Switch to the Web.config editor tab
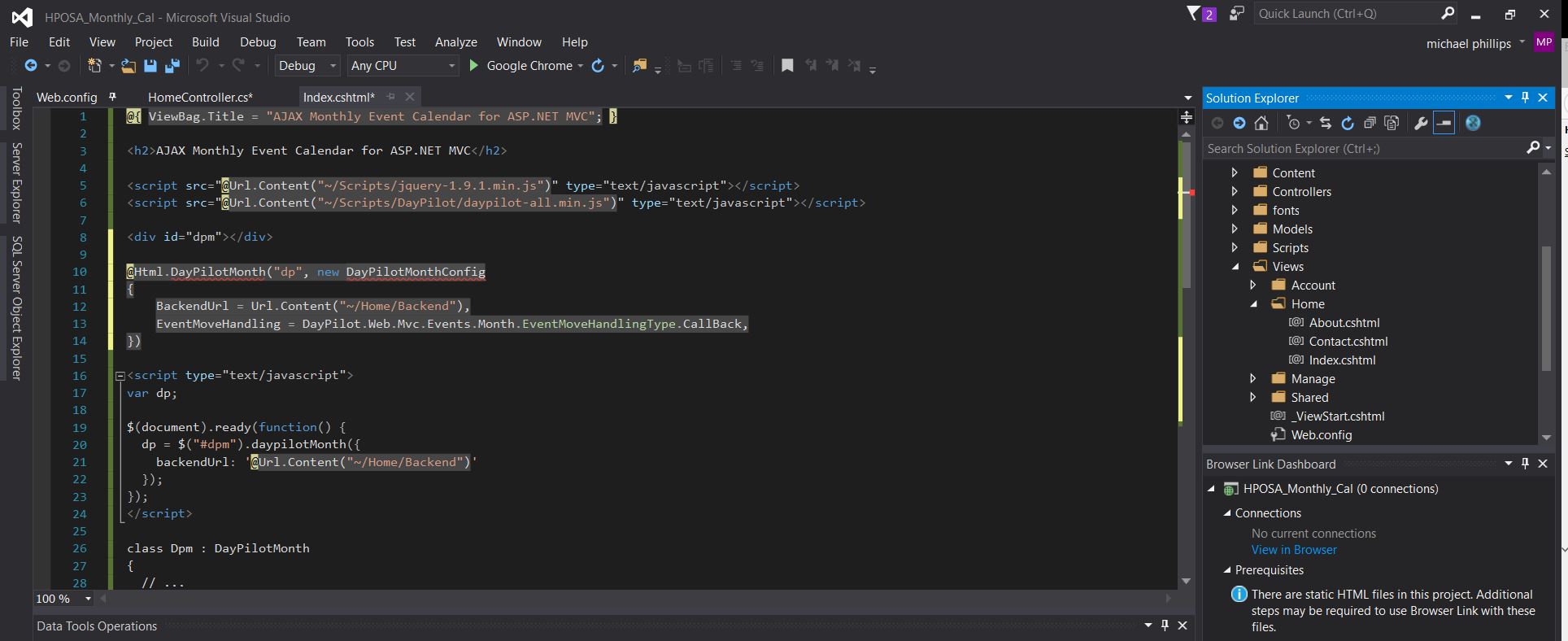The width and height of the screenshot is (1568, 641). pyautogui.click(x=67, y=97)
